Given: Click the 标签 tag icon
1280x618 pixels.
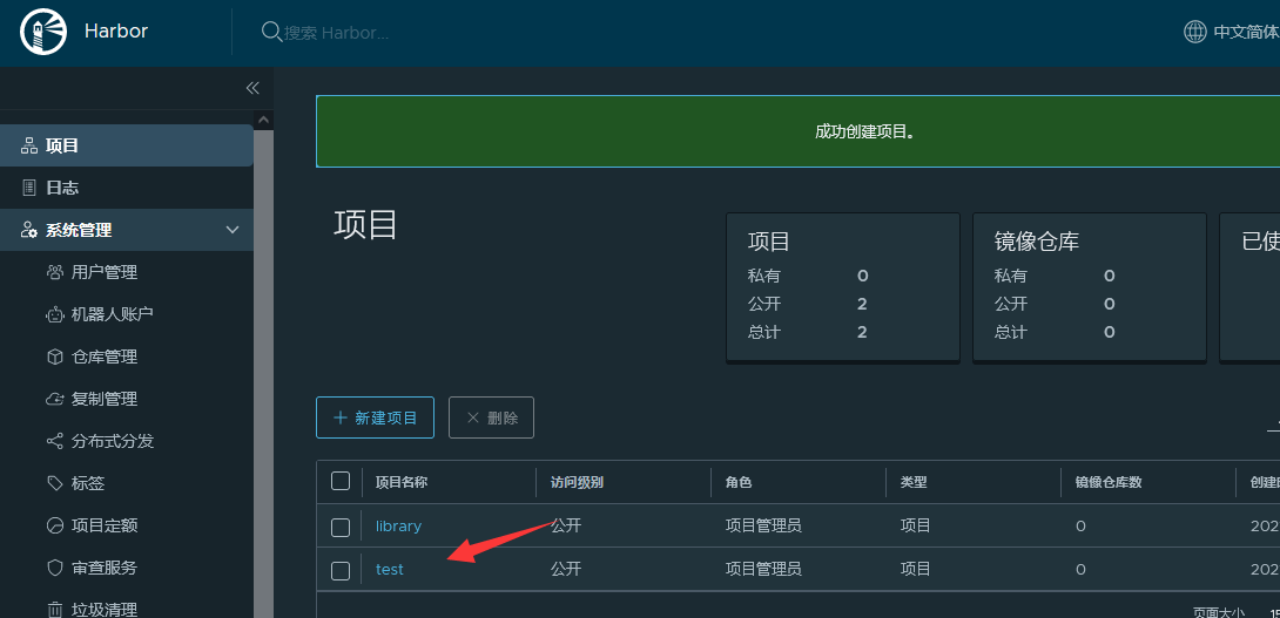Looking at the screenshot, I should coord(55,483).
